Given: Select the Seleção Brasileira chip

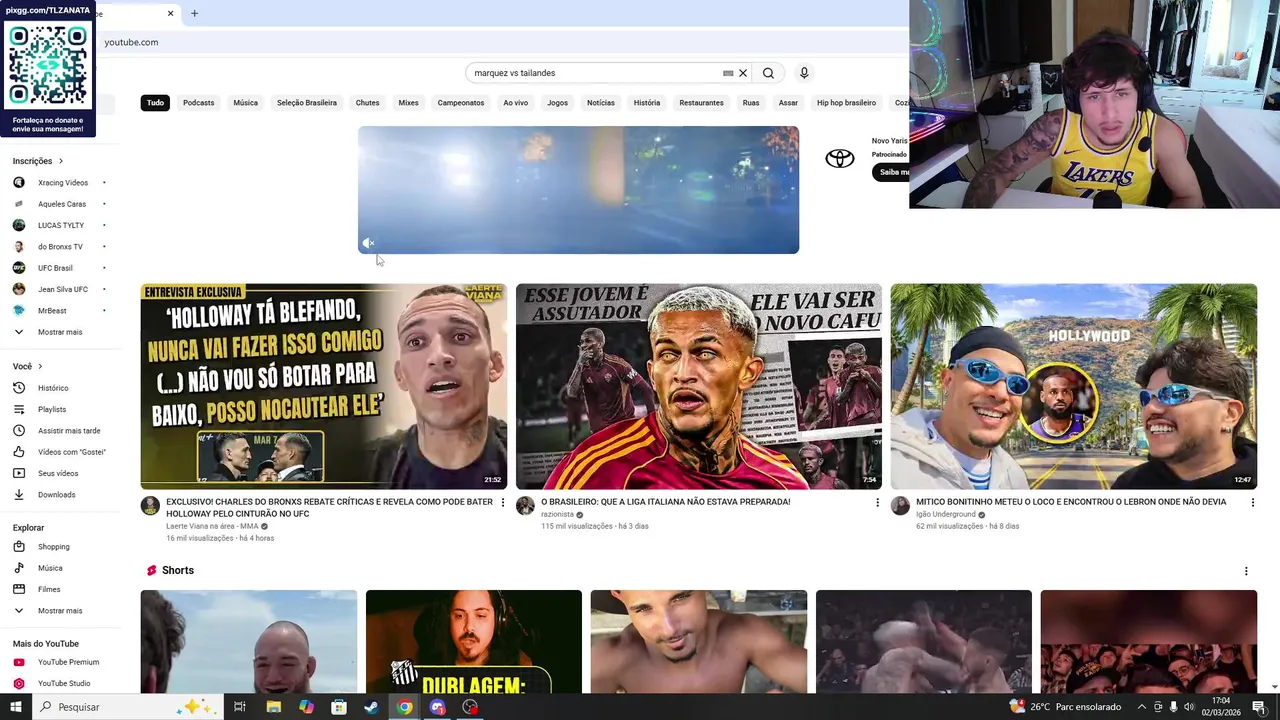Looking at the screenshot, I should tap(307, 103).
